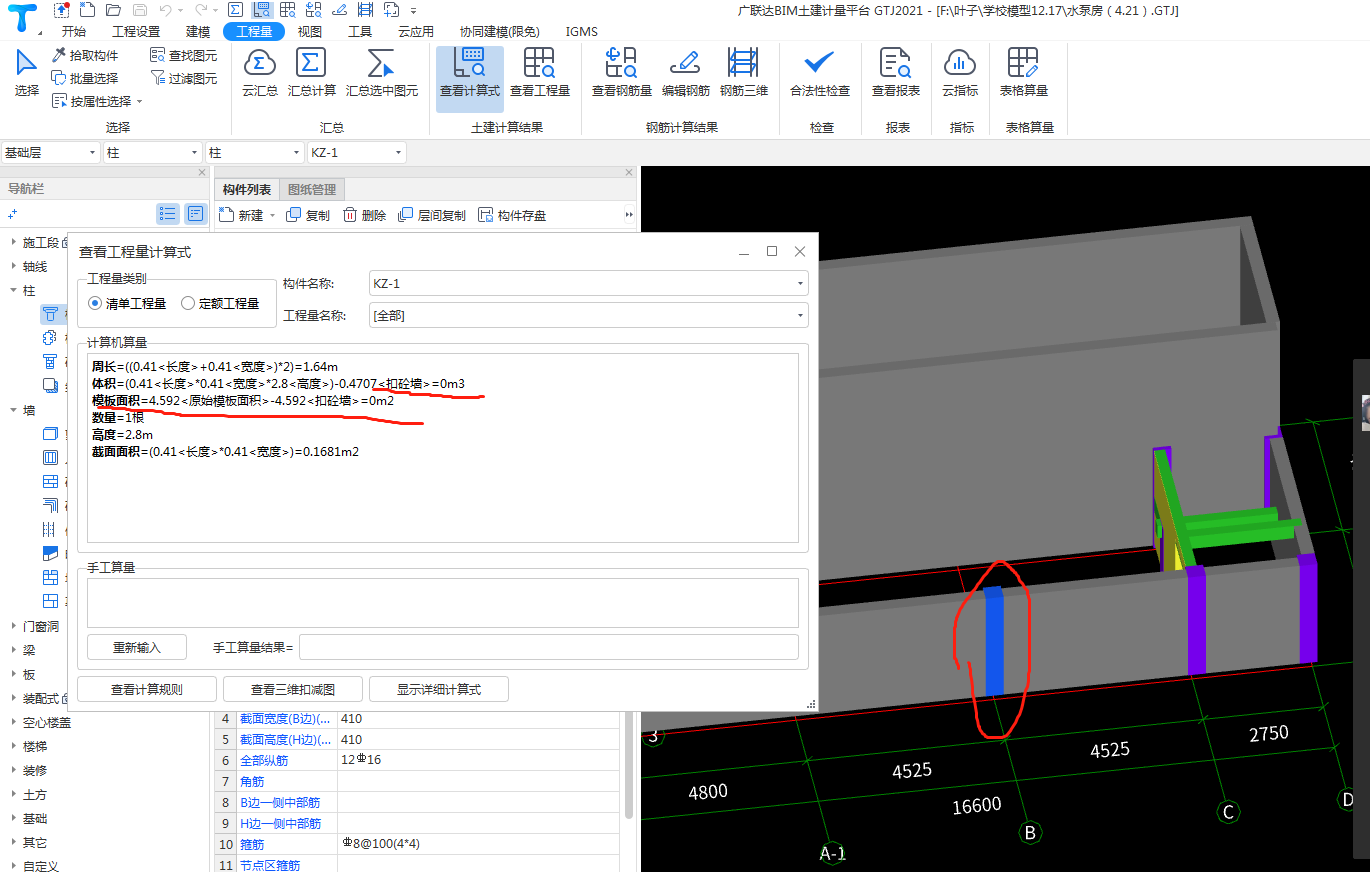Open 云应用 ribbon tab

pos(416,32)
